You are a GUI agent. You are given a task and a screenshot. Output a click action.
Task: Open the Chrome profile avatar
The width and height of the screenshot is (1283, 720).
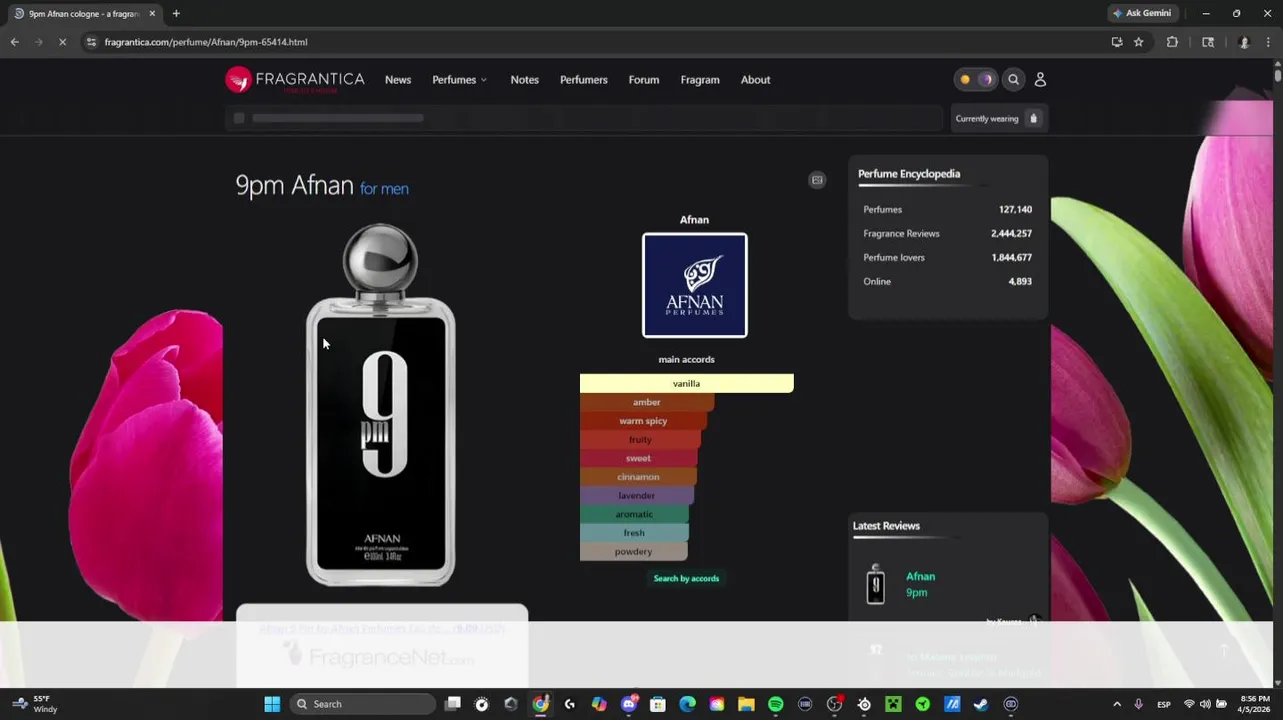tap(1244, 42)
